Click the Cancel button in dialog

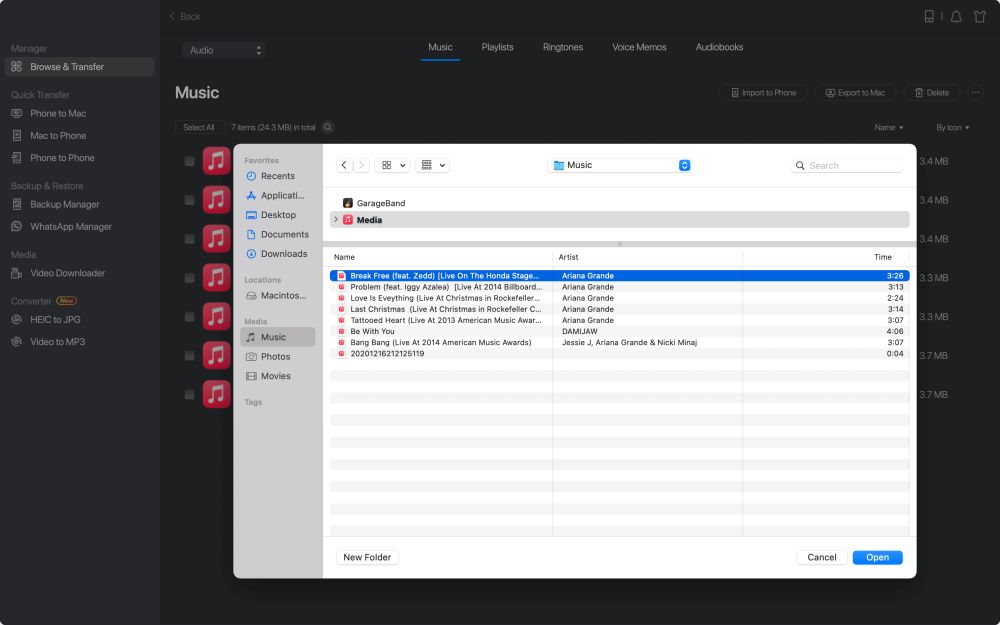pos(821,557)
